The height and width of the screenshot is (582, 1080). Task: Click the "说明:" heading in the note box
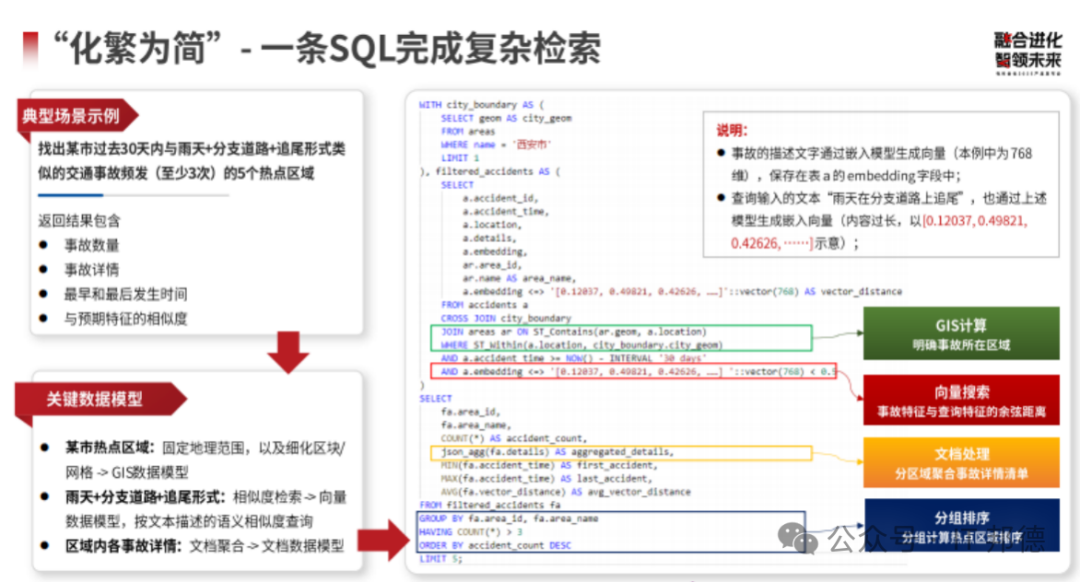pyautogui.click(x=731, y=131)
